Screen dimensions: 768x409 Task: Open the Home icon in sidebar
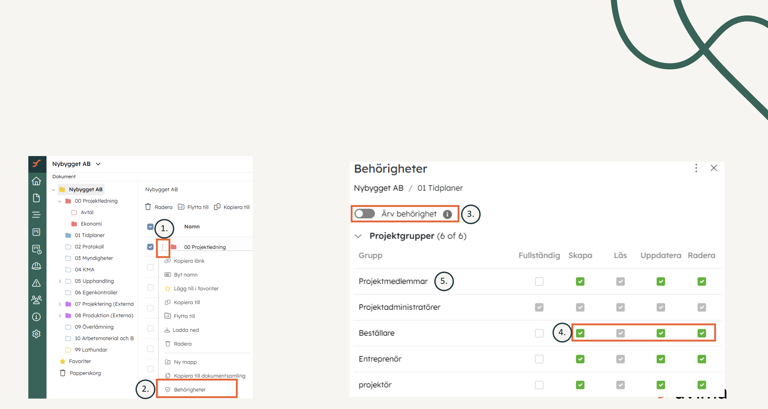tap(37, 181)
